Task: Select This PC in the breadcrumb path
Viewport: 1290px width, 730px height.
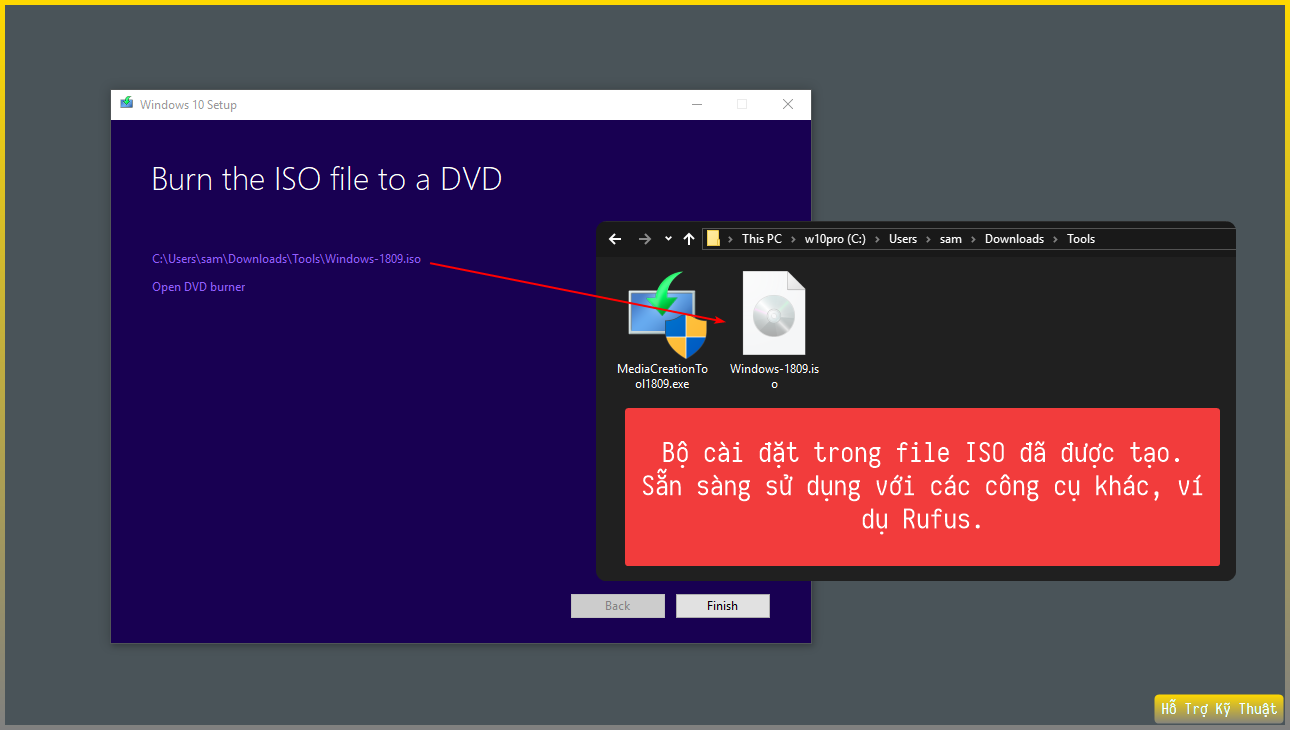Action: pyautogui.click(x=762, y=239)
